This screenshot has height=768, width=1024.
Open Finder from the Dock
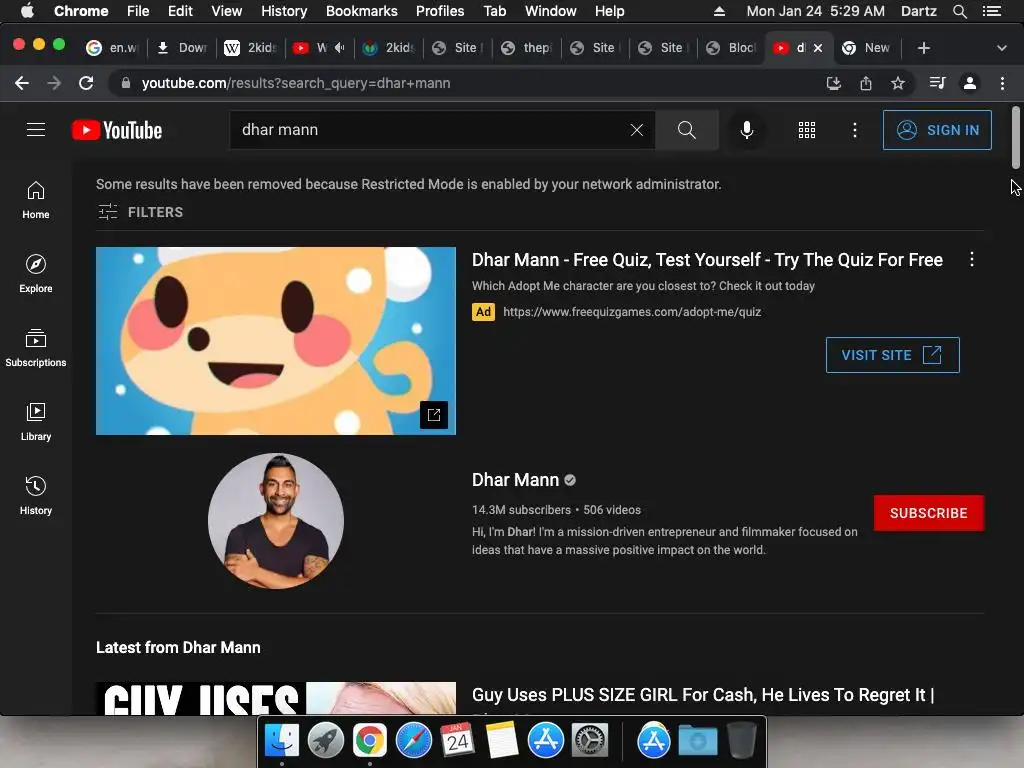point(281,741)
